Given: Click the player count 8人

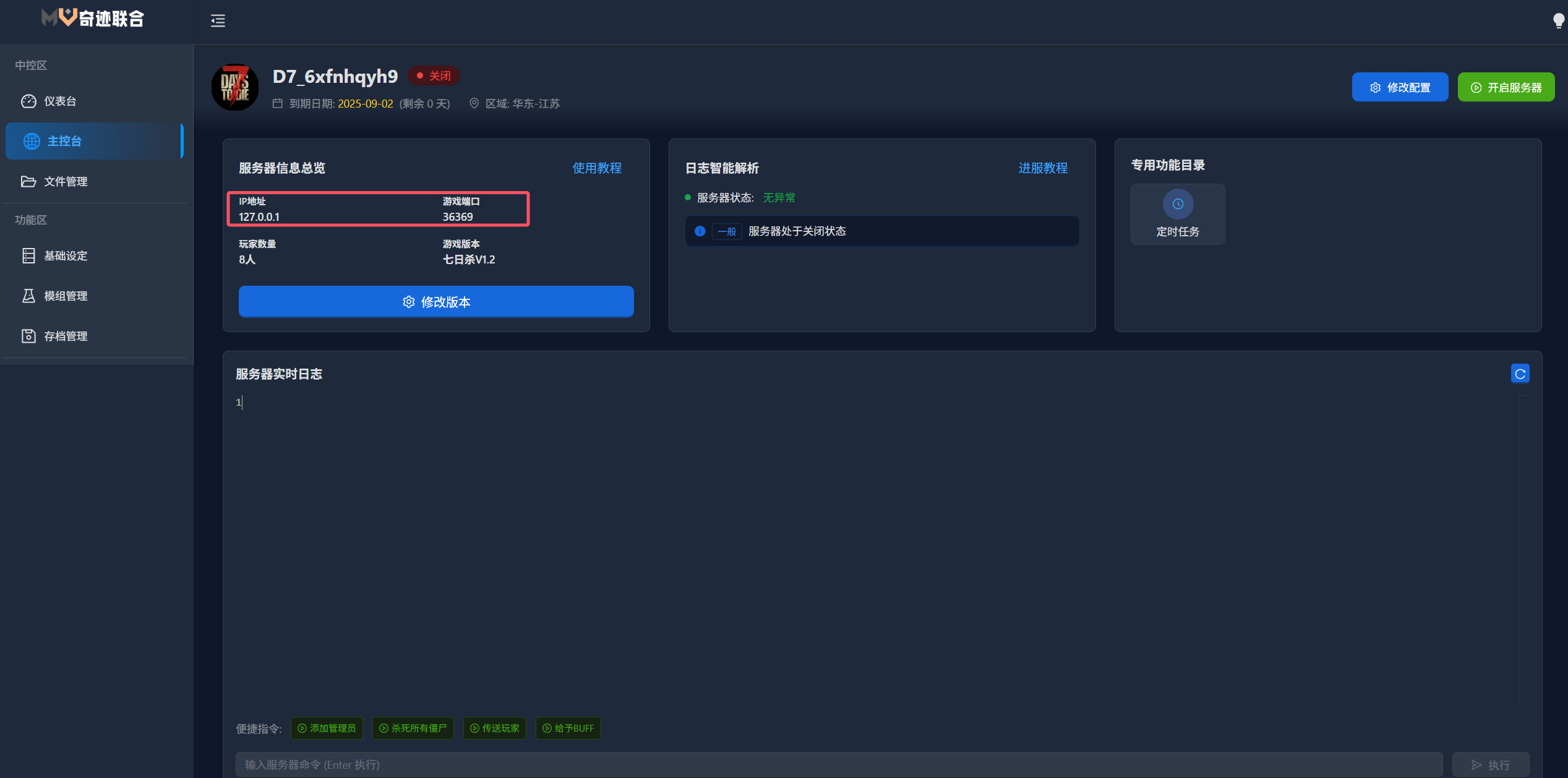Looking at the screenshot, I should pos(247,260).
